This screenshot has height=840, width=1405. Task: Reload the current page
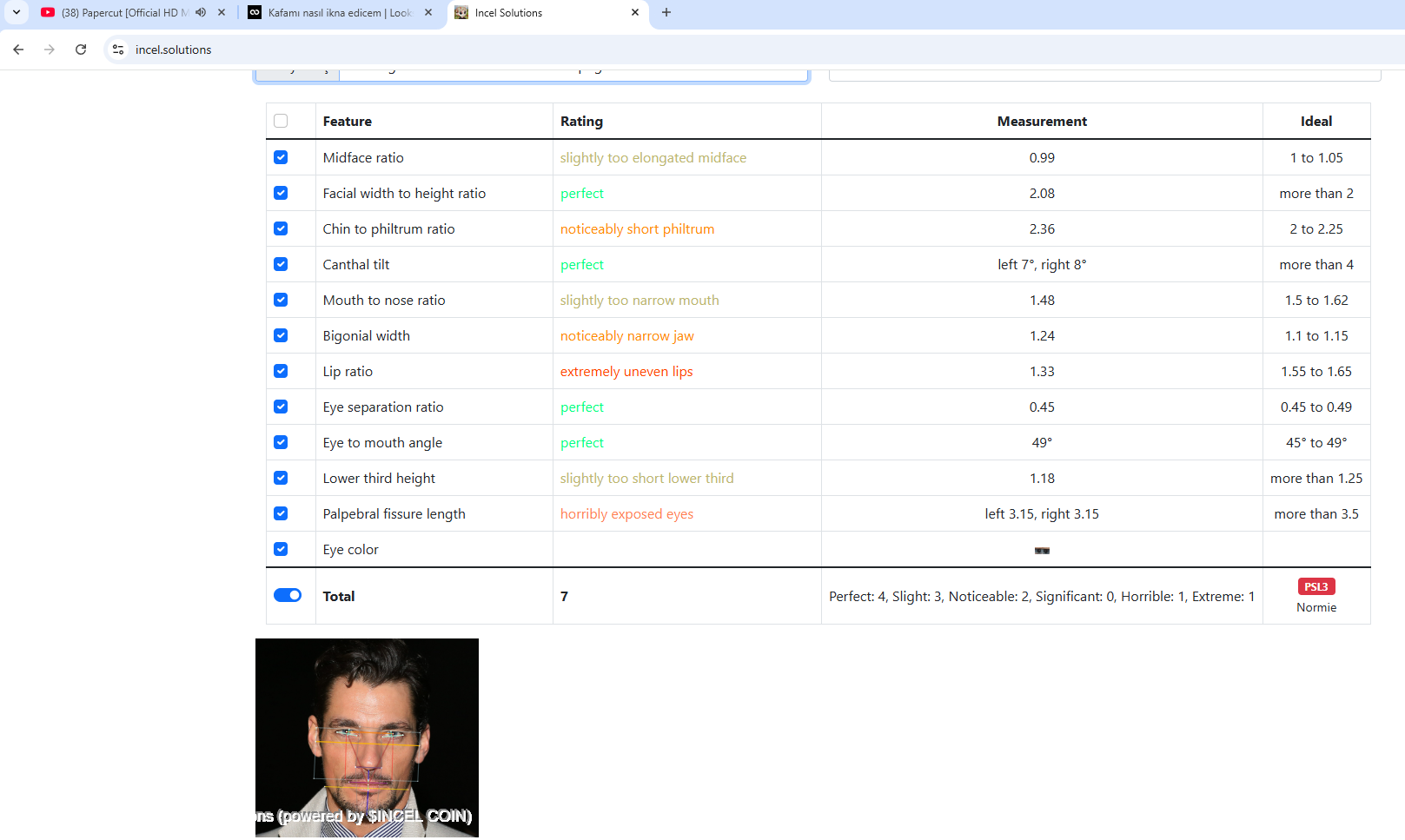click(x=81, y=50)
